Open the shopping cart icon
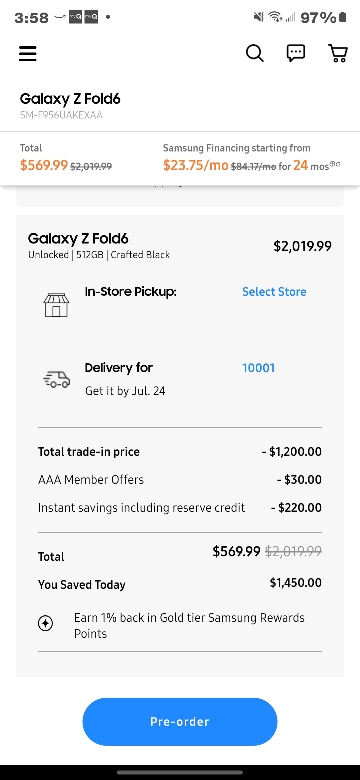360x780 pixels. pyautogui.click(x=338, y=53)
